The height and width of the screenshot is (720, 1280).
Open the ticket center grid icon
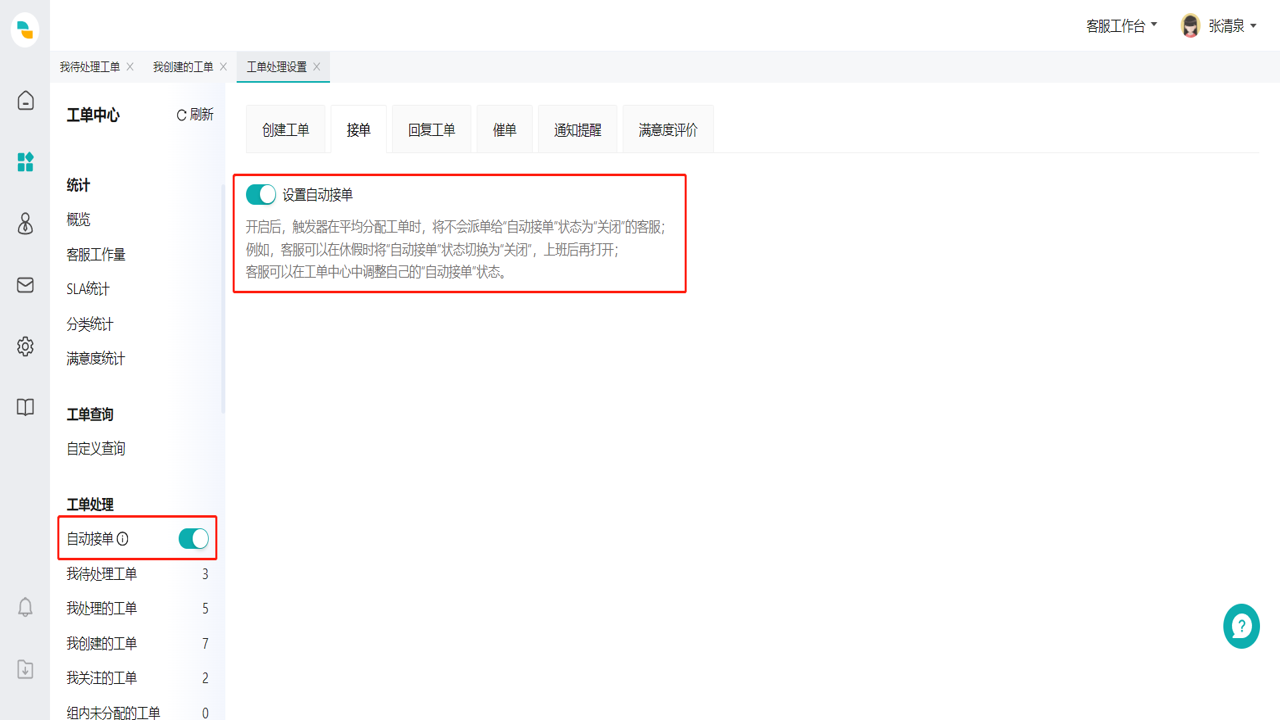click(26, 162)
